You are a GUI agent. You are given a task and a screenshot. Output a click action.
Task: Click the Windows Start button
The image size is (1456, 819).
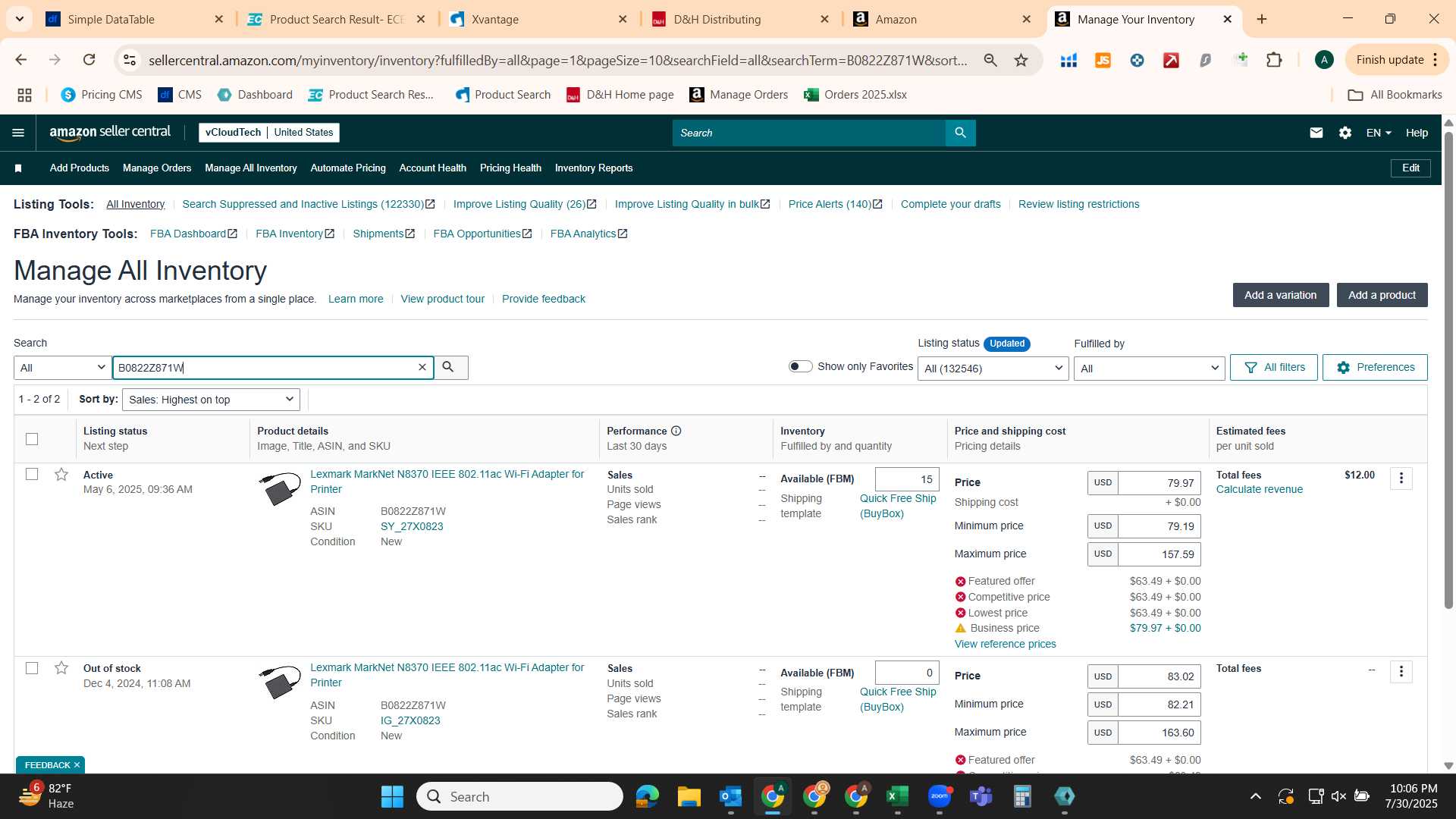[392, 796]
